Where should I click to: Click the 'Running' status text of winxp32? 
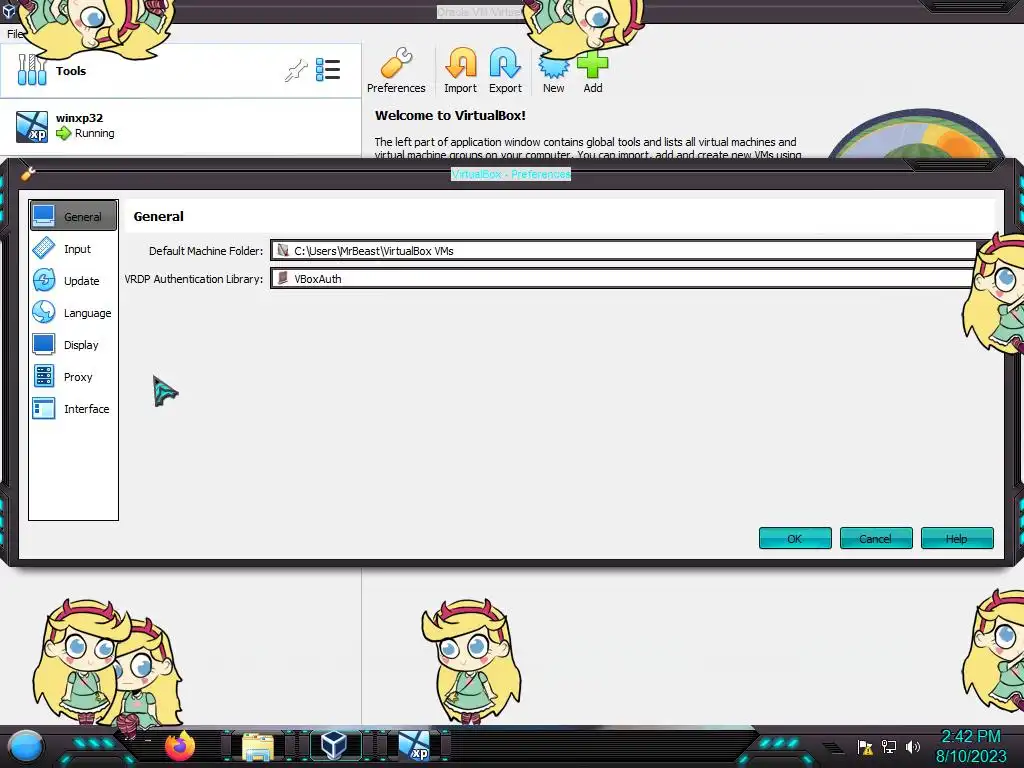[95, 133]
